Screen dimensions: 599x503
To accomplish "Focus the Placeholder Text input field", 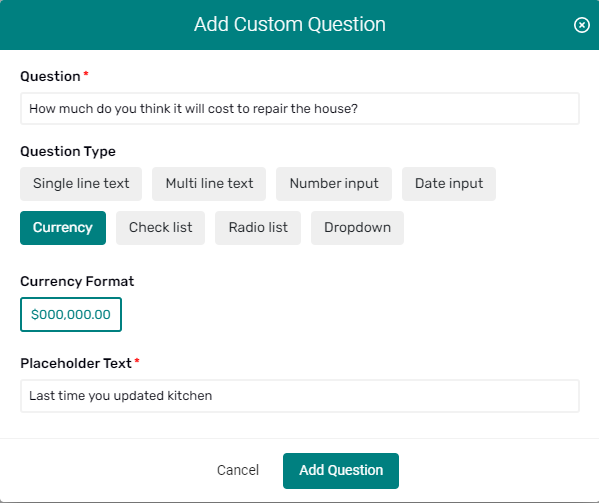I will point(300,396).
